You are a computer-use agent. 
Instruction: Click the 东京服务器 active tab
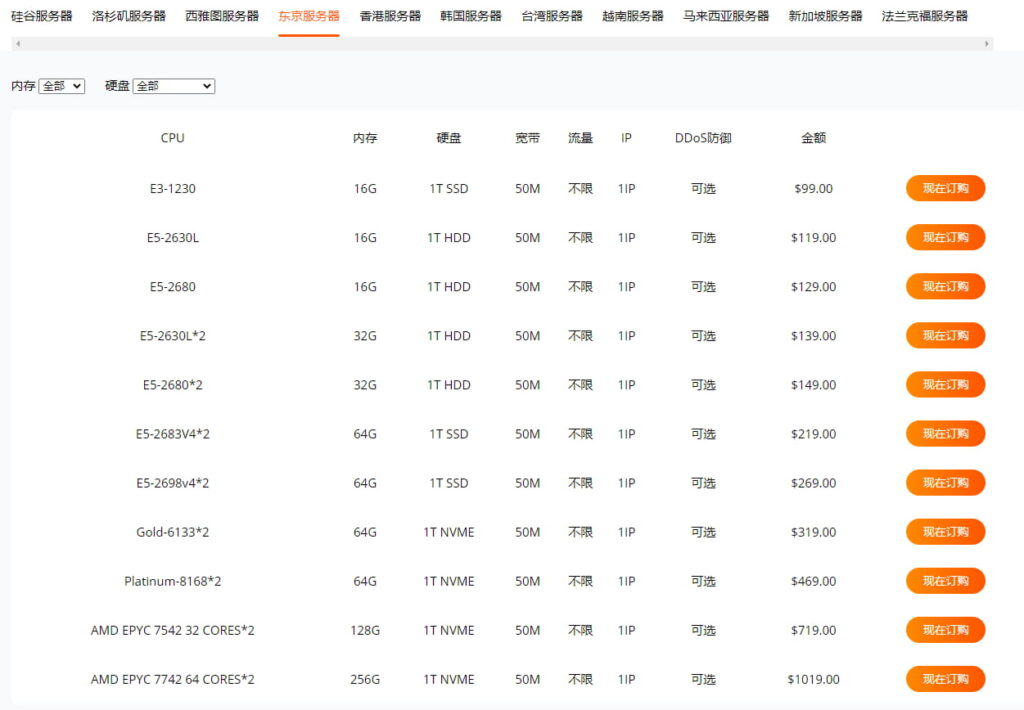[x=309, y=16]
